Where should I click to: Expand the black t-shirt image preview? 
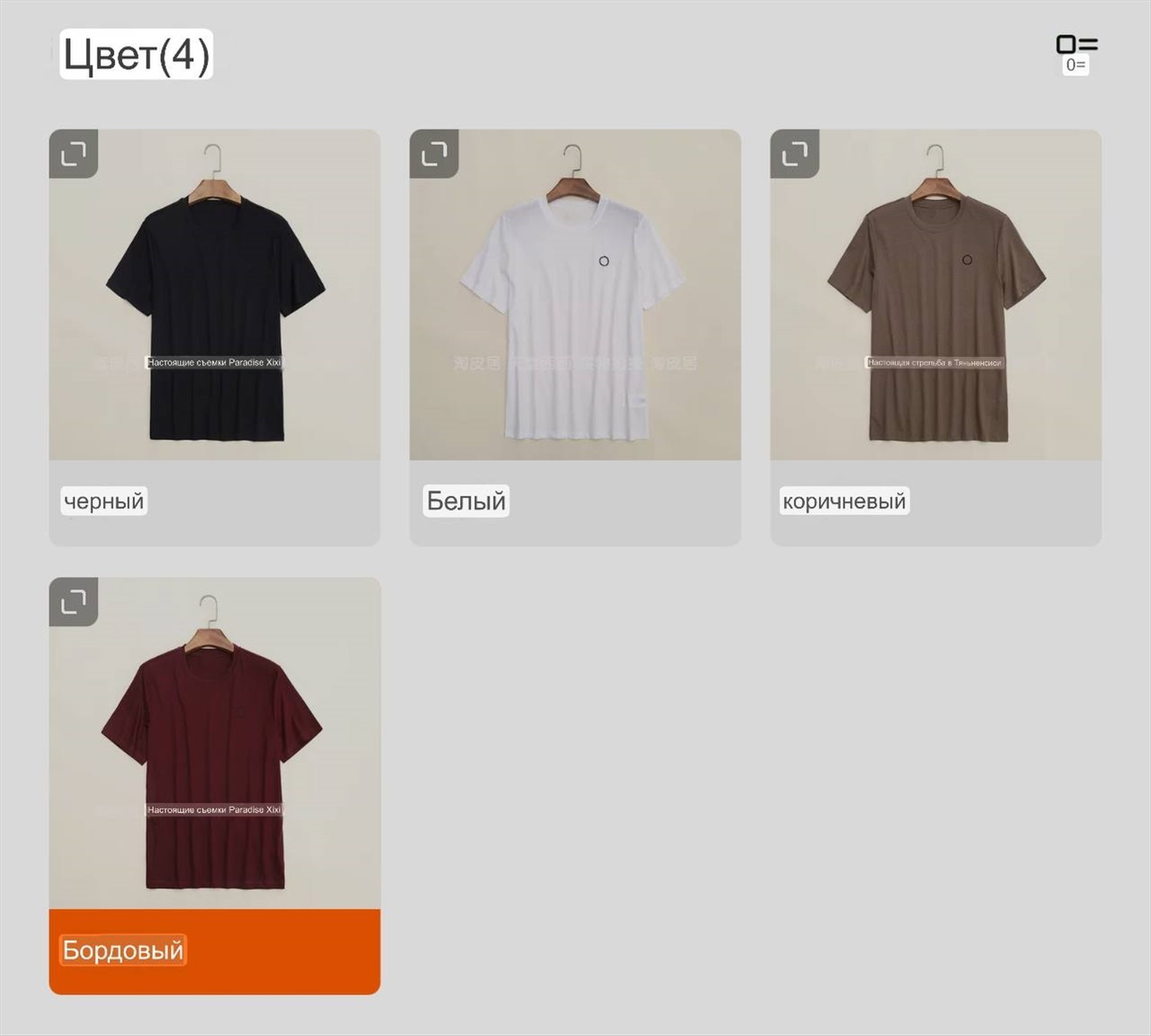(74, 153)
